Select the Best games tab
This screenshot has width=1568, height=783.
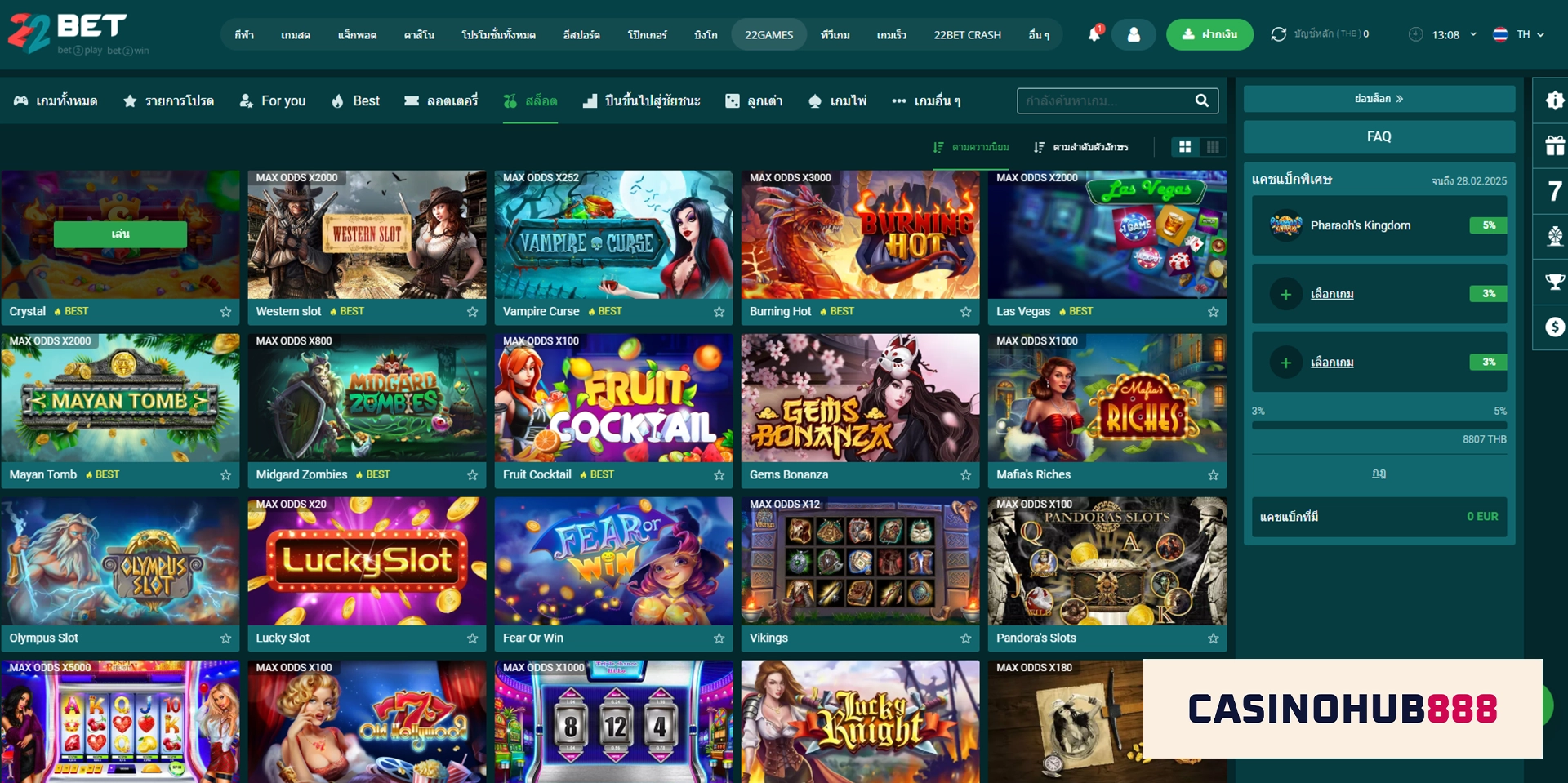click(x=355, y=100)
